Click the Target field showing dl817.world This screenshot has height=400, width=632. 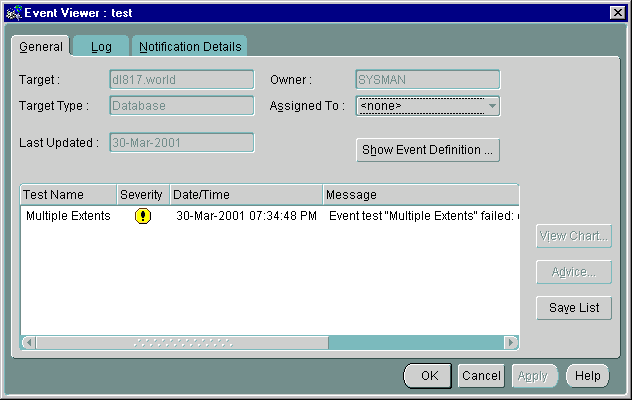(181, 79)
